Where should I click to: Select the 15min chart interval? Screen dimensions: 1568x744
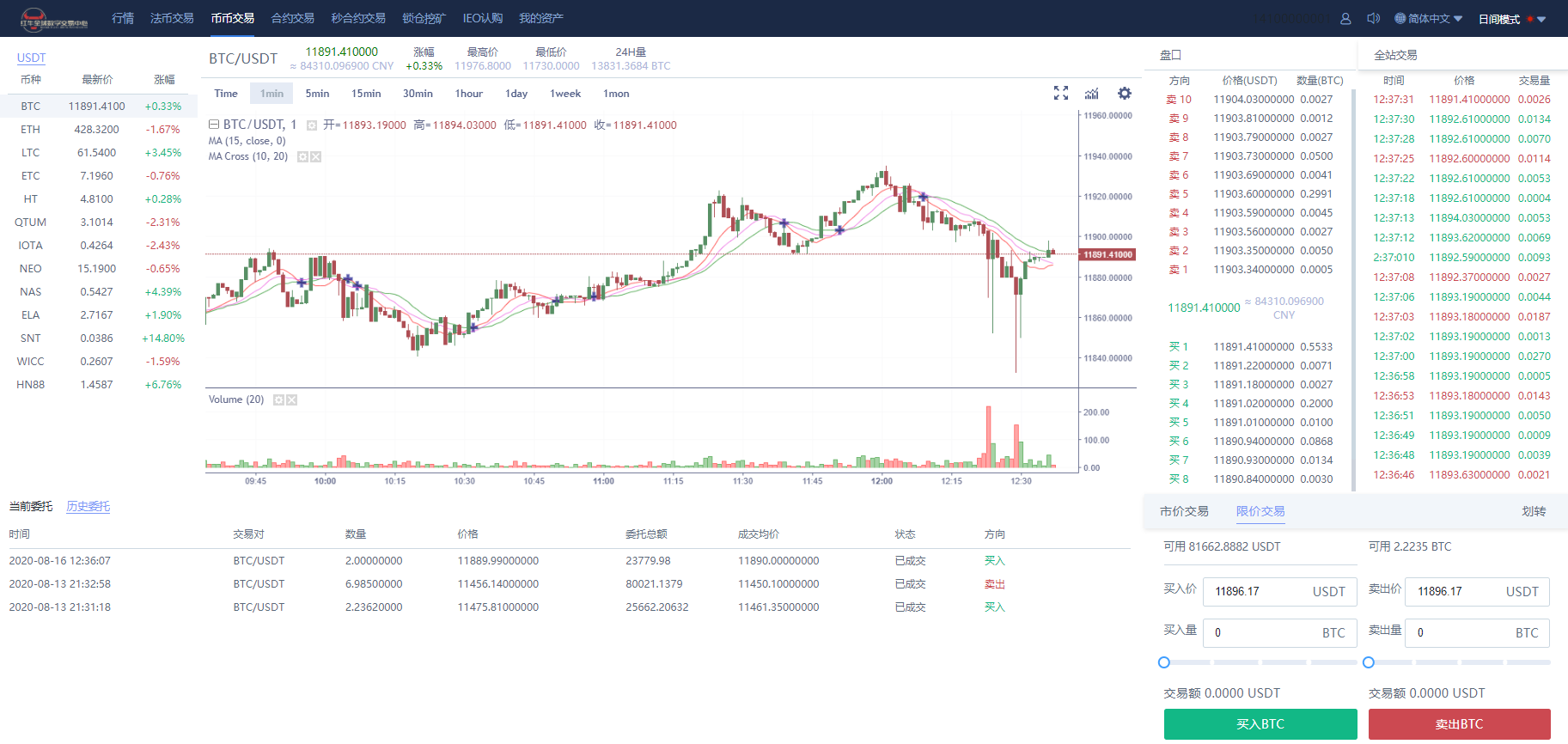coord(366,94)
